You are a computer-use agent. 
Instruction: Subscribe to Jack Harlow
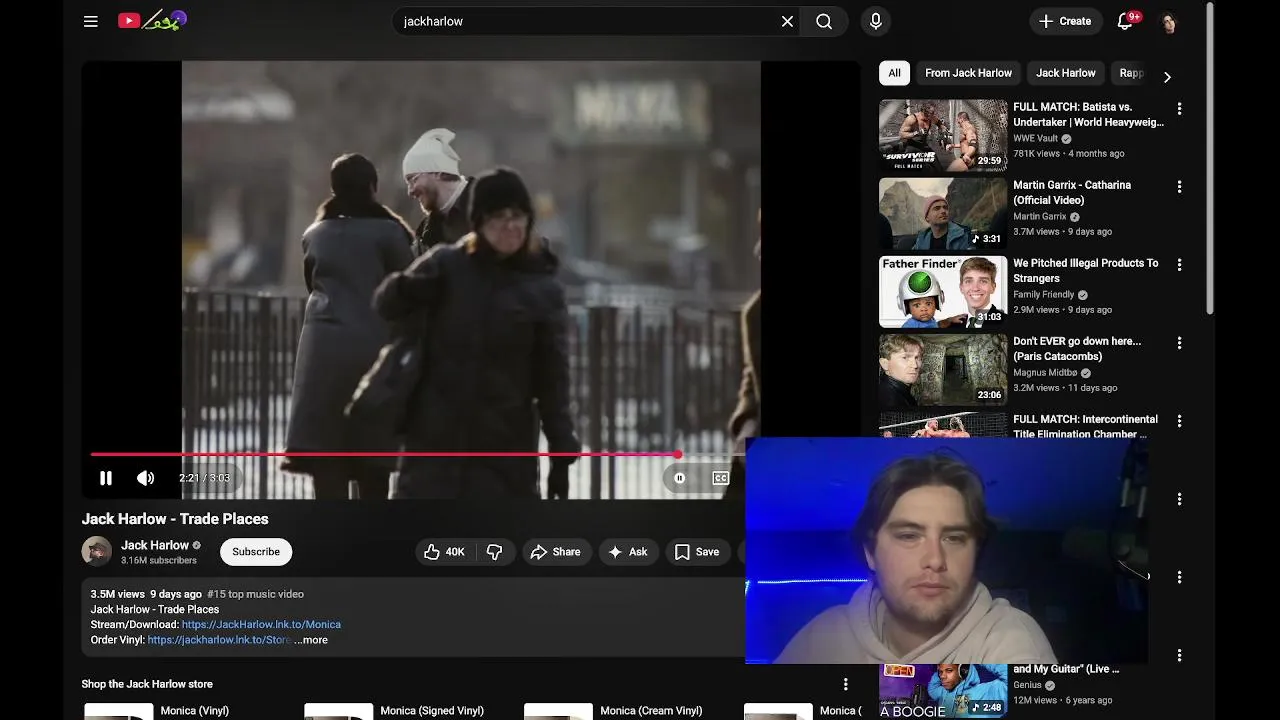click(256, 552)
